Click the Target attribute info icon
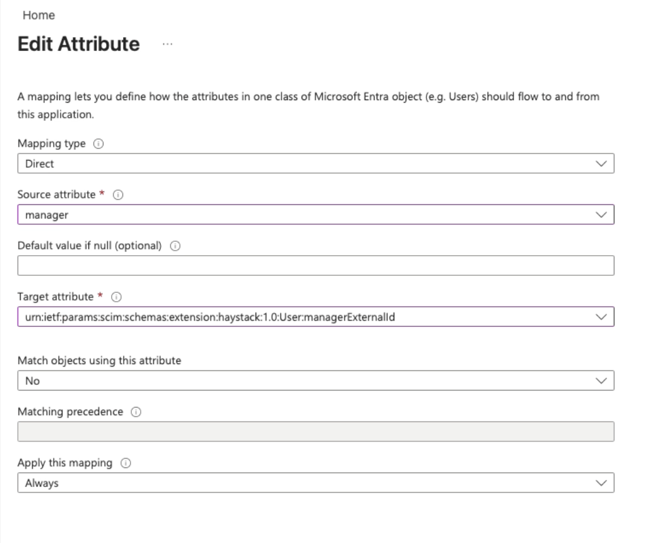 [116, 297]
